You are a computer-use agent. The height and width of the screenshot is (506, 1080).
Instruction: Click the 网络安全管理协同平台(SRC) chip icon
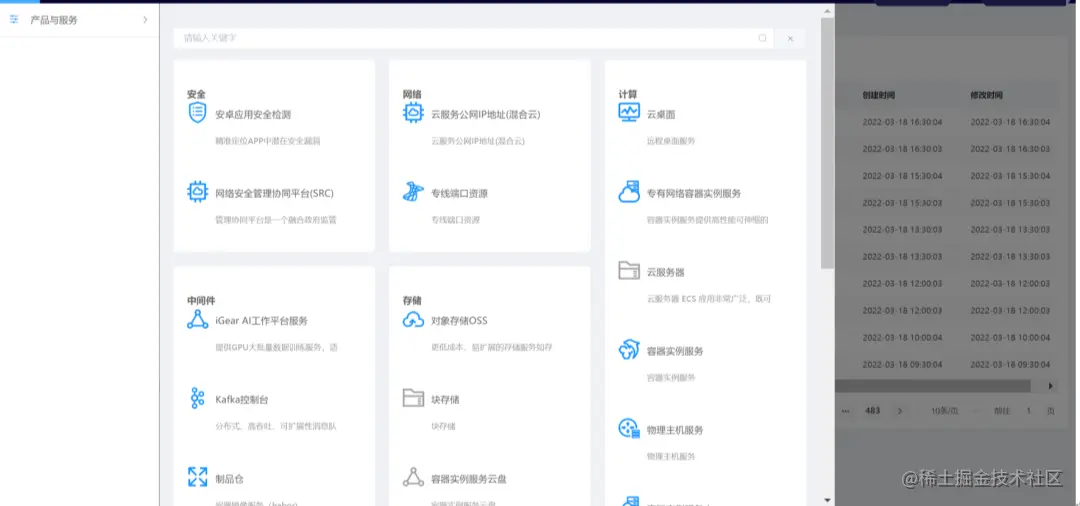[198, 191]
